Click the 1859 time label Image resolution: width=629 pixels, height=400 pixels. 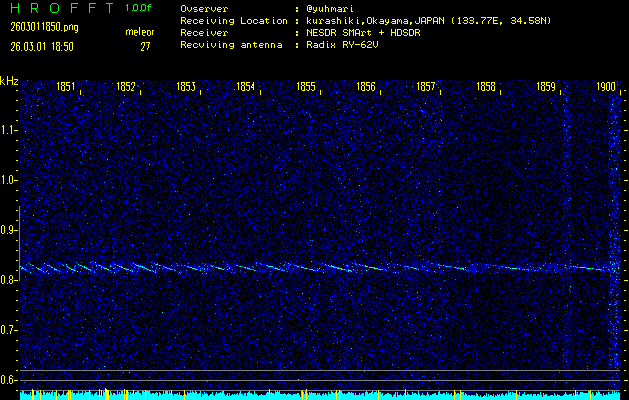(546, 87)
